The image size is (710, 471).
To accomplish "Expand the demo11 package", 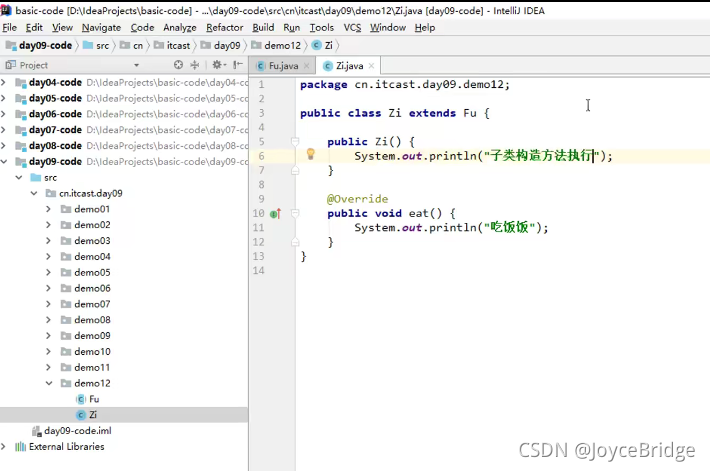I will click(x=48, y=367).
